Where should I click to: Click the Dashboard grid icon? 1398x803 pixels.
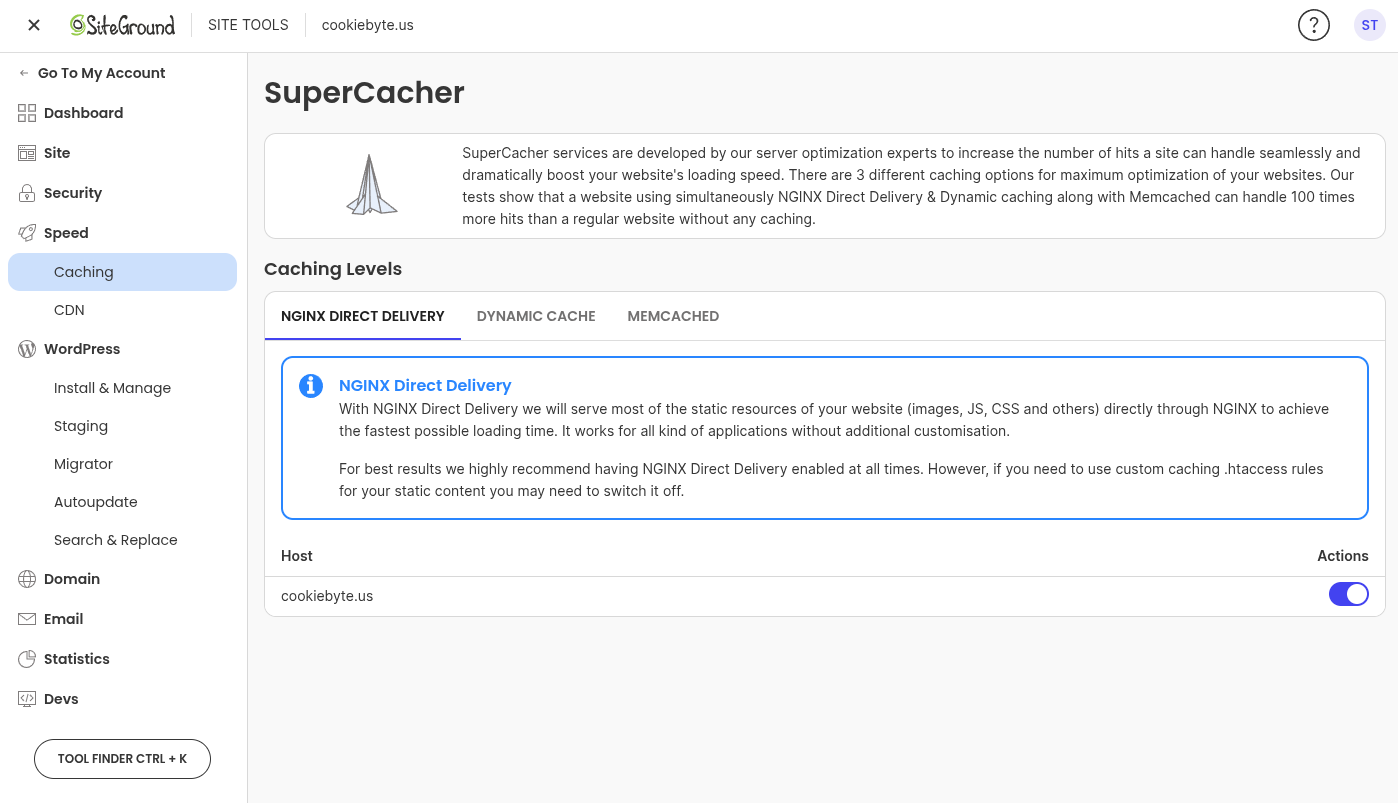click(27, 113)
